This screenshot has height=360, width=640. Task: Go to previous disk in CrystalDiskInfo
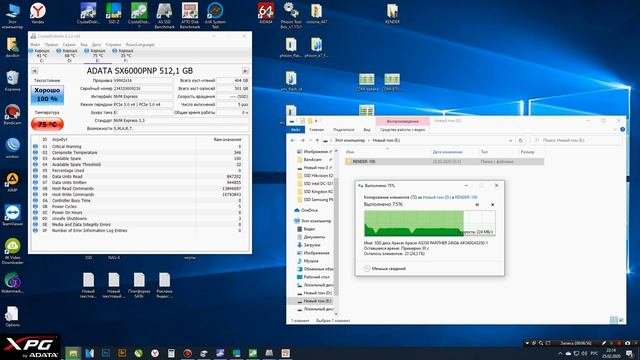click(35, 71)
